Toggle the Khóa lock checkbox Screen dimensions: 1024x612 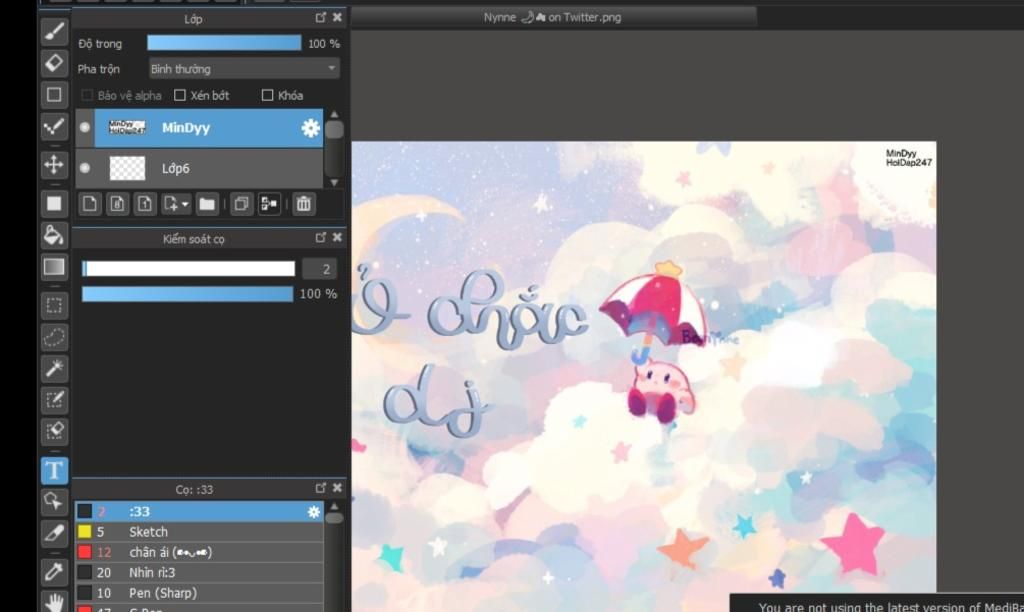tap(267, 95)
